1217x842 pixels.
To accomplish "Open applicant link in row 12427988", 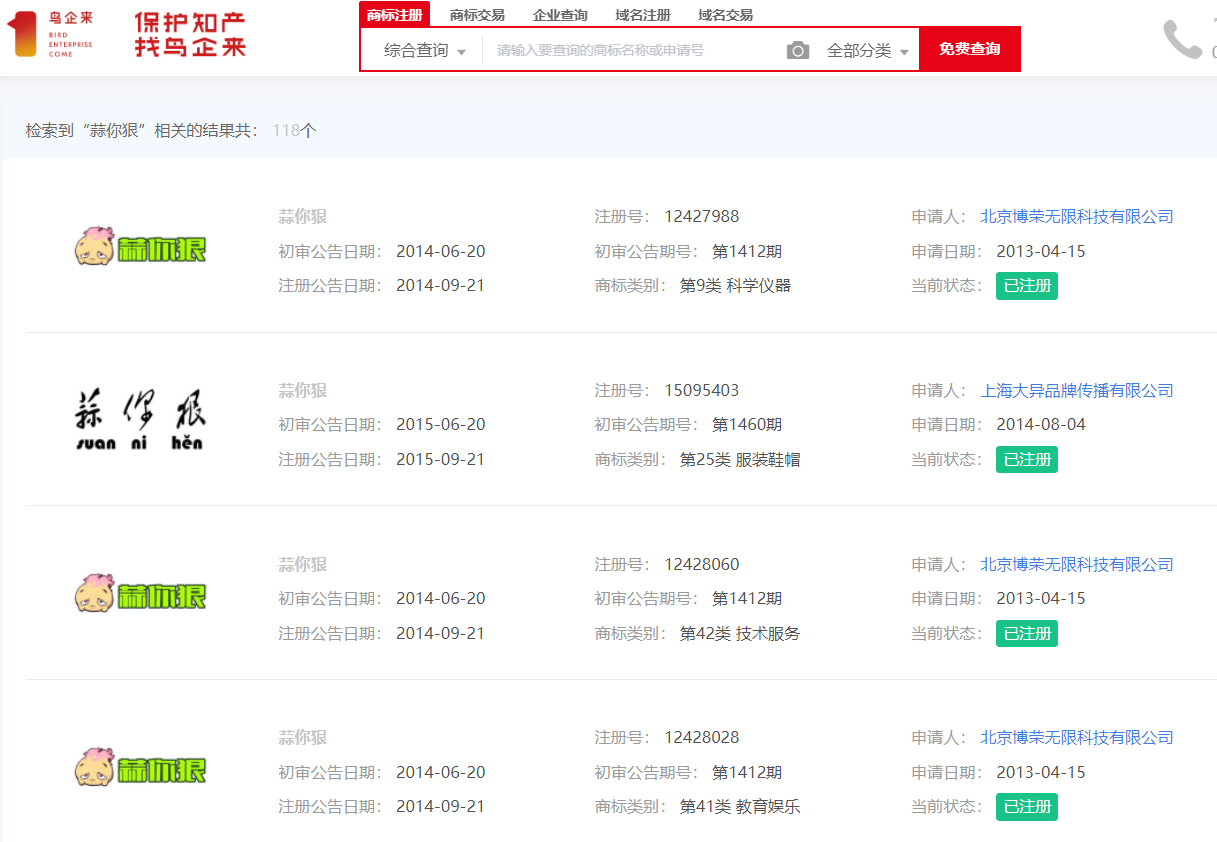I will click(x=1077, y=217).
